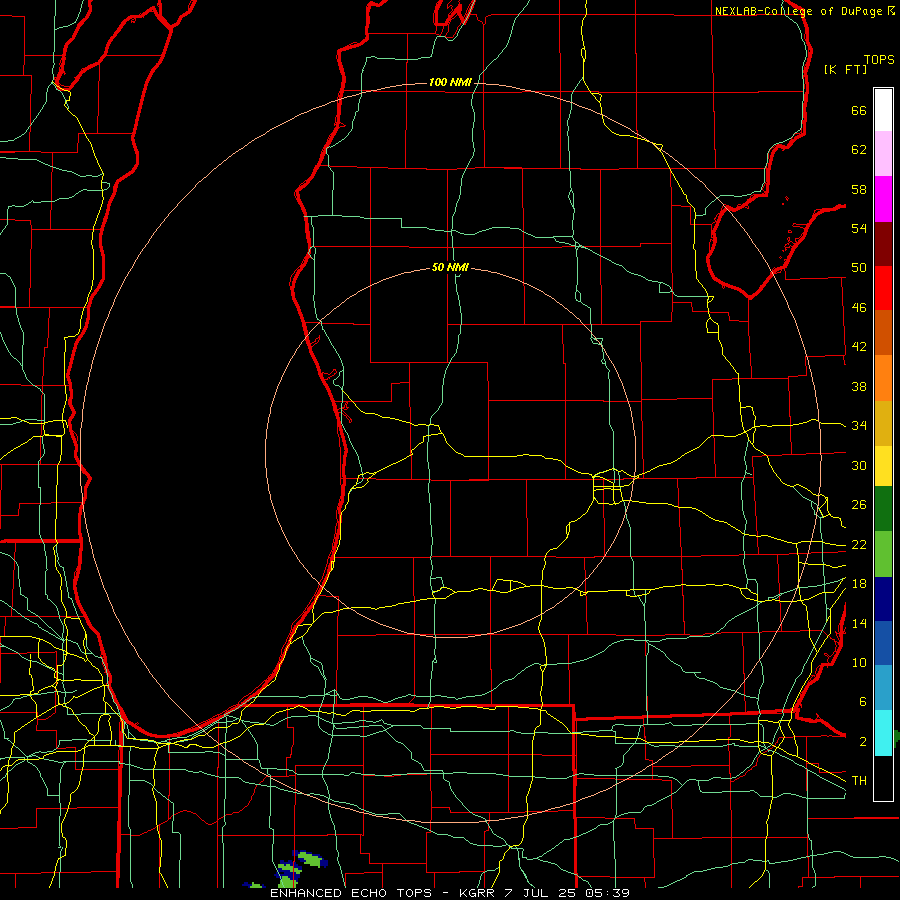Click the 34 legend value
900x900 pixels.
pos(859,426)
